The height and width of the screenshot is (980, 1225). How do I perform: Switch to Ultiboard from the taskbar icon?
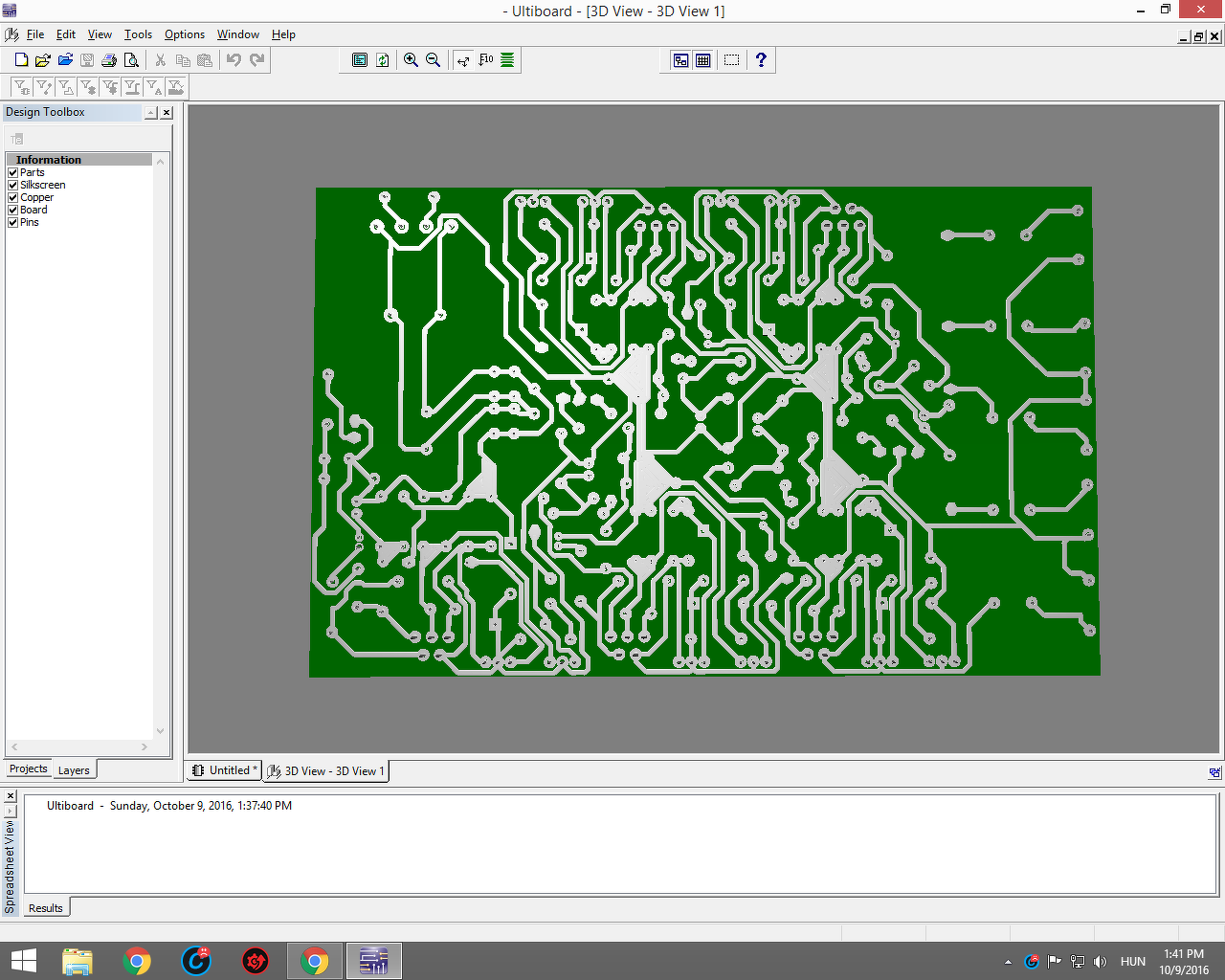[x=373, y=961]
